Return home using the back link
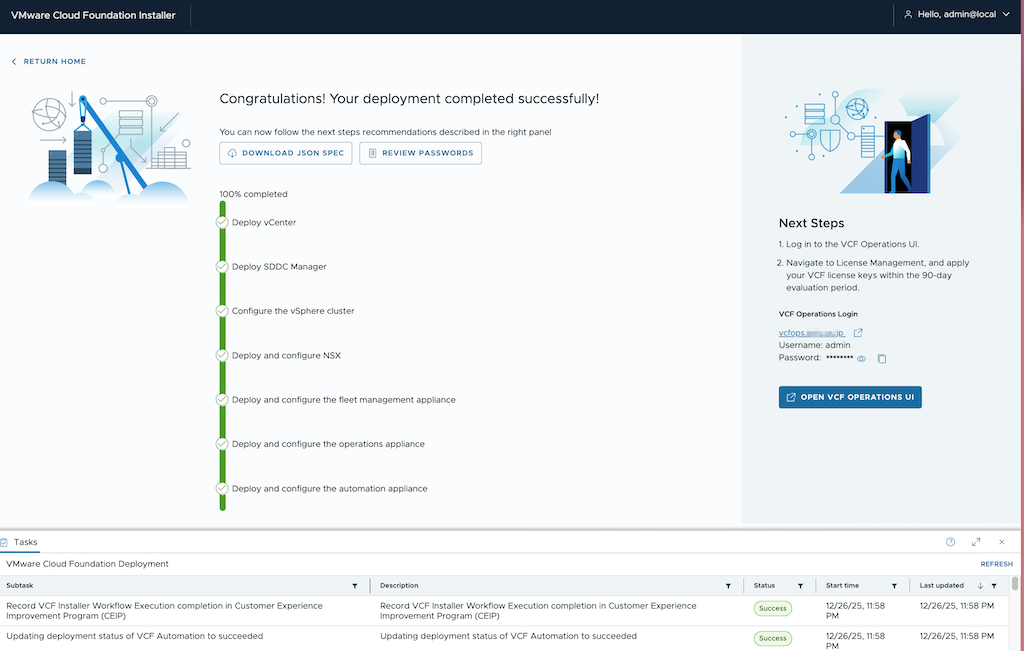Image resolution: width=1024 pixels, height=651 pixels. [x=48, y=61]
